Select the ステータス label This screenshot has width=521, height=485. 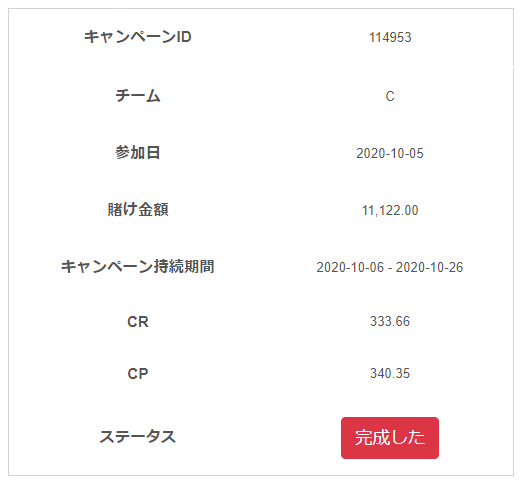tap(138, 437)
